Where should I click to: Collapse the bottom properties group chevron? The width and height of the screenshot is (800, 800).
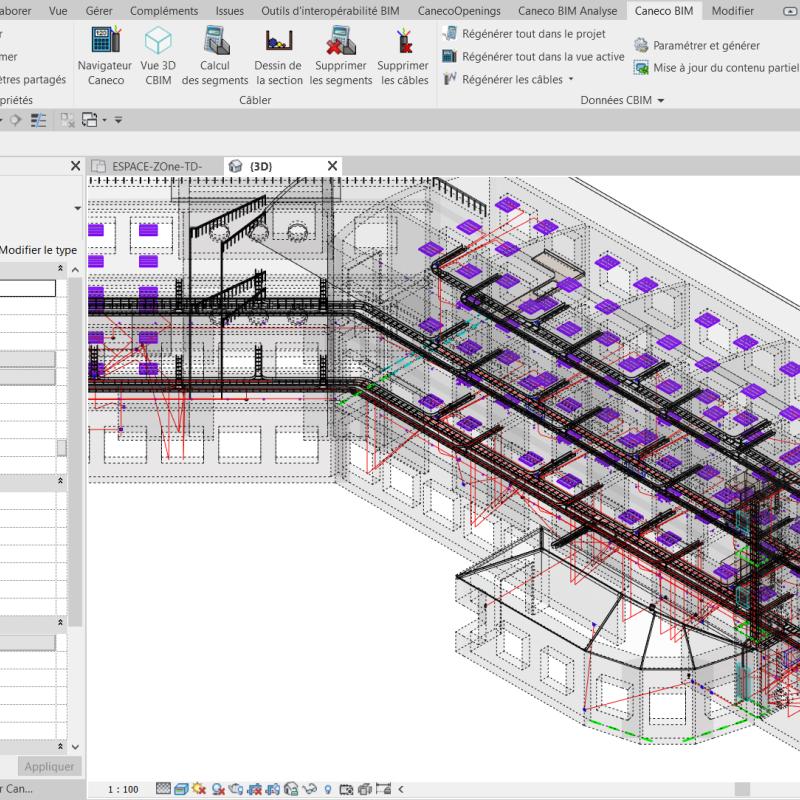(60, 746)
